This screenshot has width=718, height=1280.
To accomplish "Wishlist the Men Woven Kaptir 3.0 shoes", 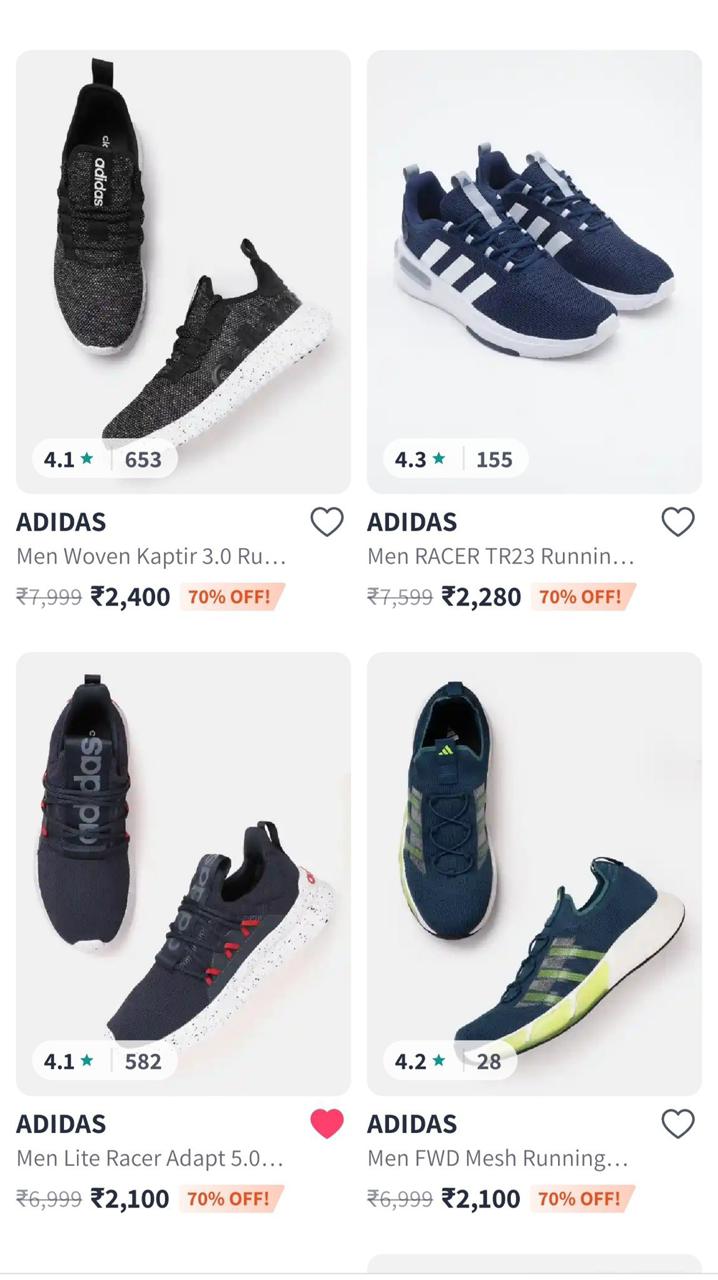I will [x=327, y=522].
